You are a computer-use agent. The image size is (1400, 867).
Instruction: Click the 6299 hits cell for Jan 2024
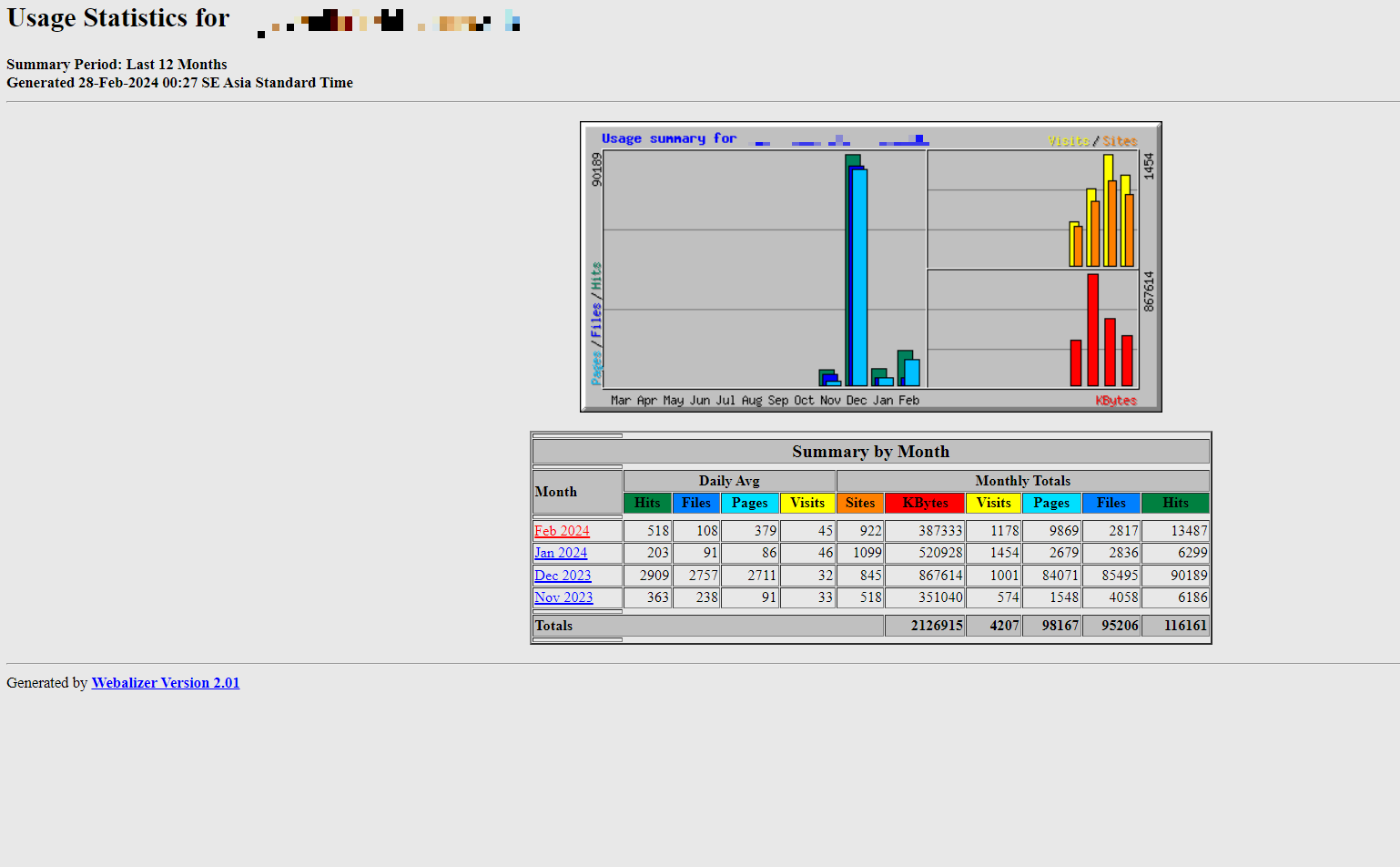pyautogui.click(x=1176, y=553)
